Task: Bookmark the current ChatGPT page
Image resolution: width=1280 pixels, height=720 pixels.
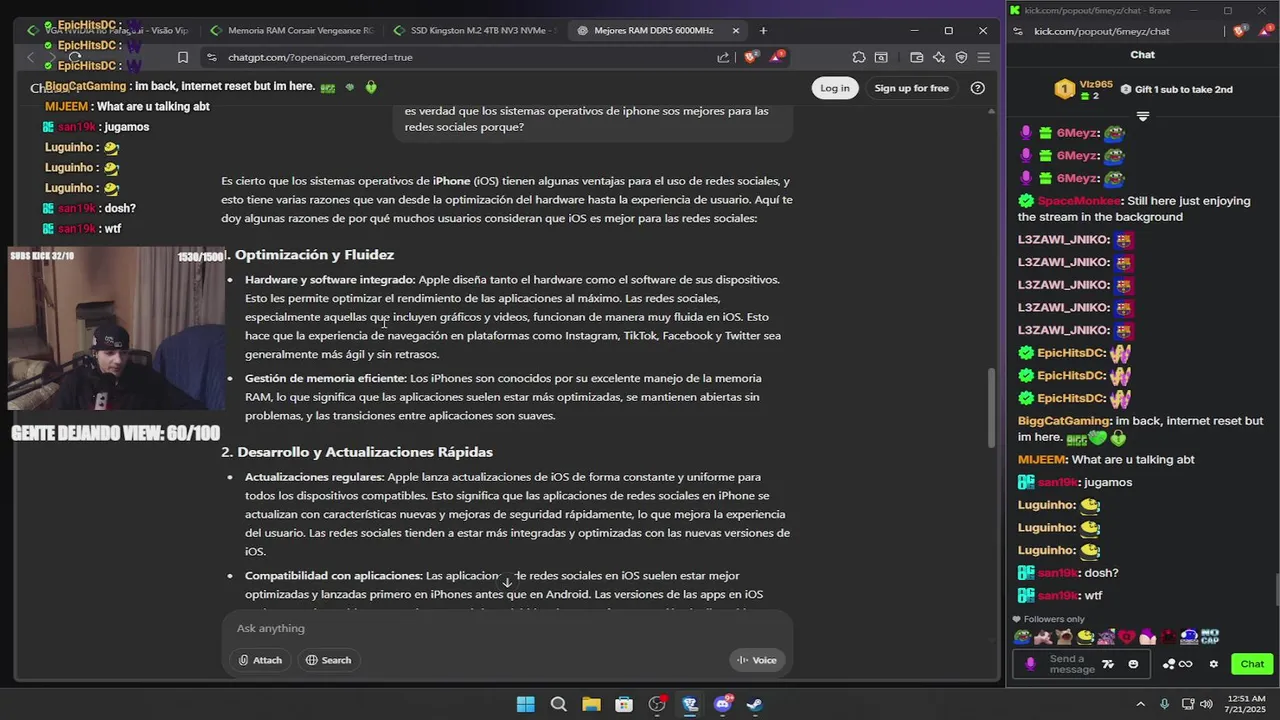Action: (183, 57)
